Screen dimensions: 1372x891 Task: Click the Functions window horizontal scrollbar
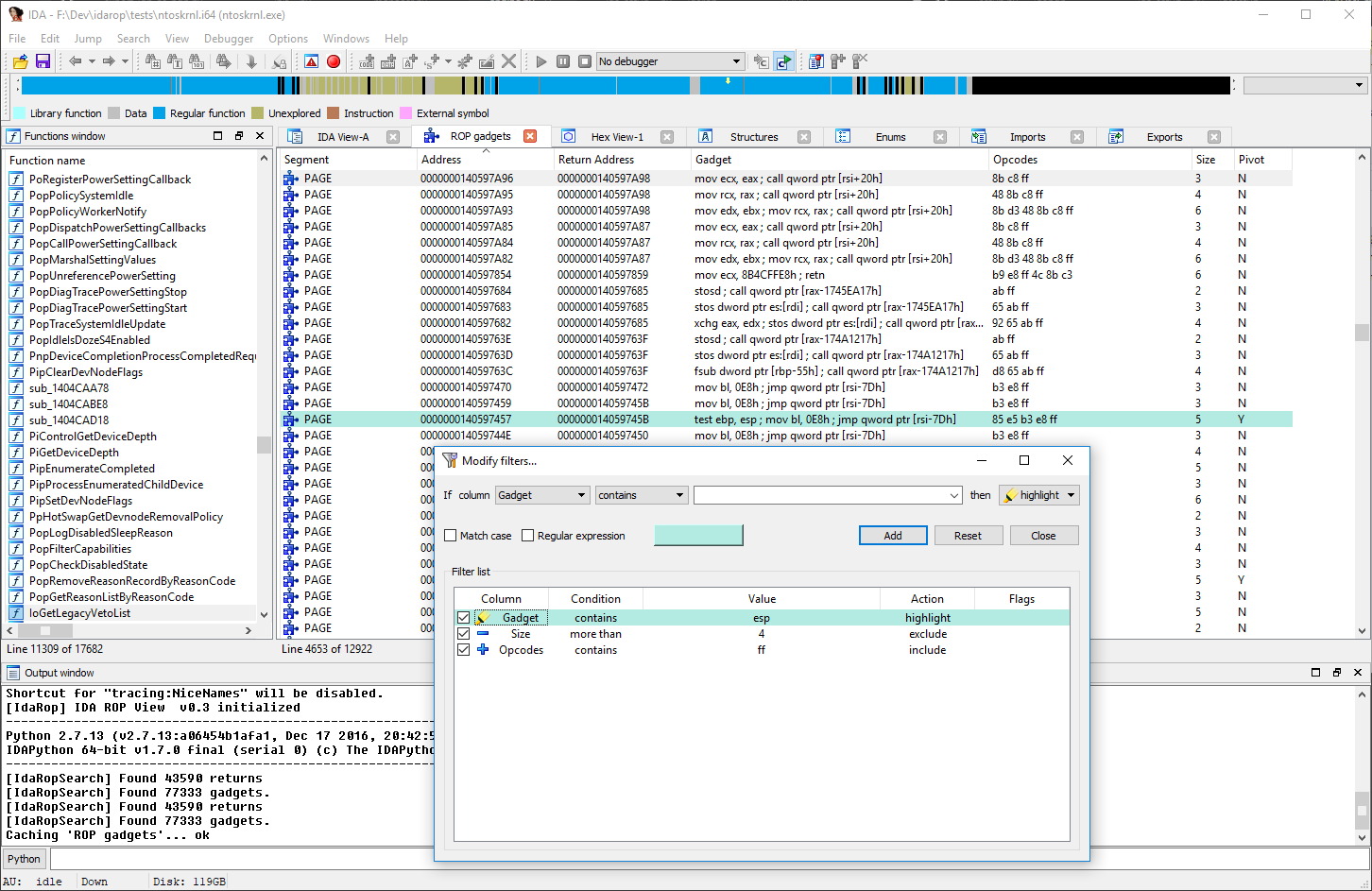(130, 630)
